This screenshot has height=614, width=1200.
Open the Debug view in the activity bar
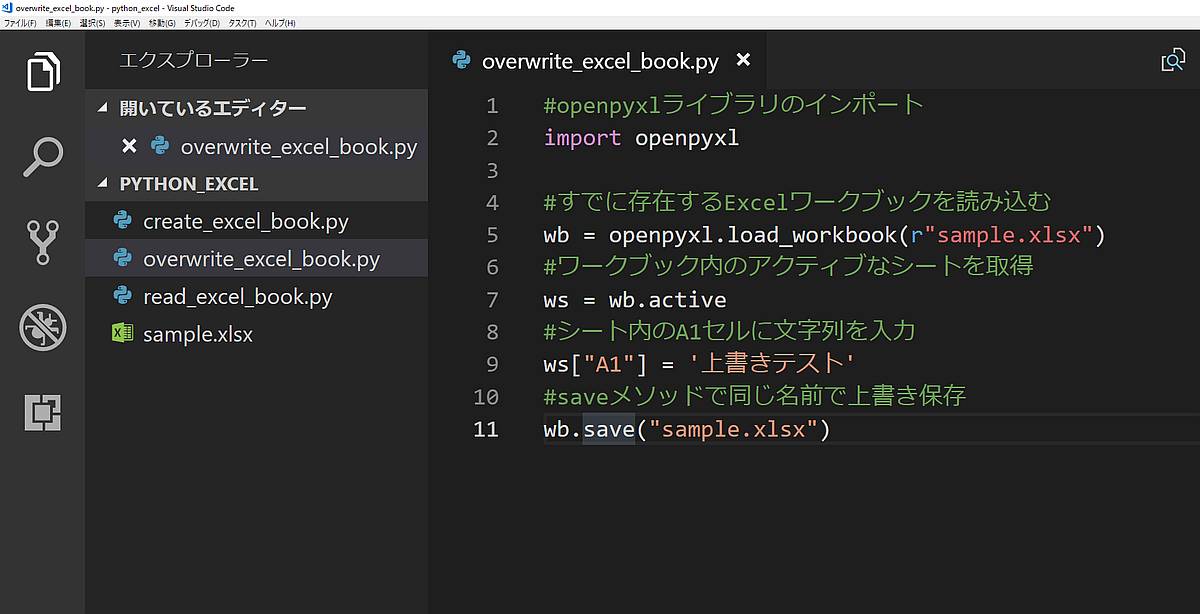(x=41, y=325)
